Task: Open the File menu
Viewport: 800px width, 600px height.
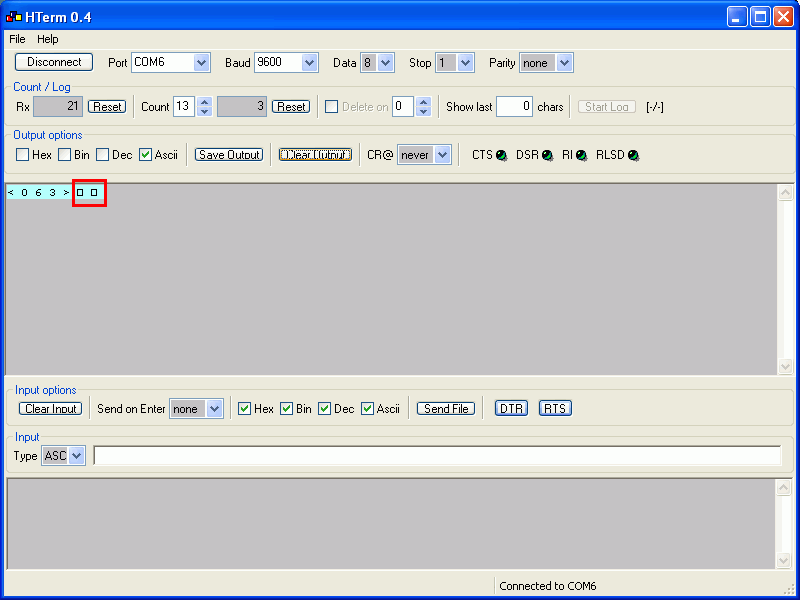Action: pyautogui.click(x=17, y=39)
